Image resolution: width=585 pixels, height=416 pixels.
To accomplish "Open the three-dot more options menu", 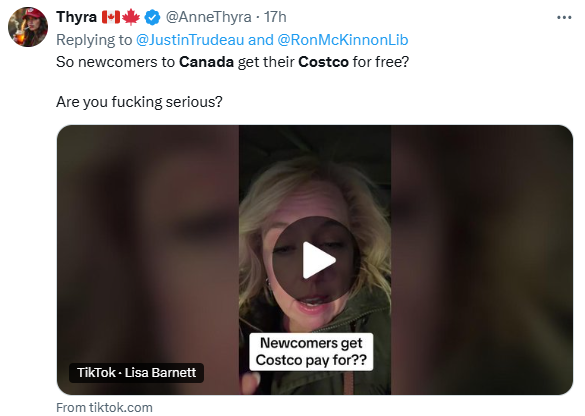I will 564,18.
